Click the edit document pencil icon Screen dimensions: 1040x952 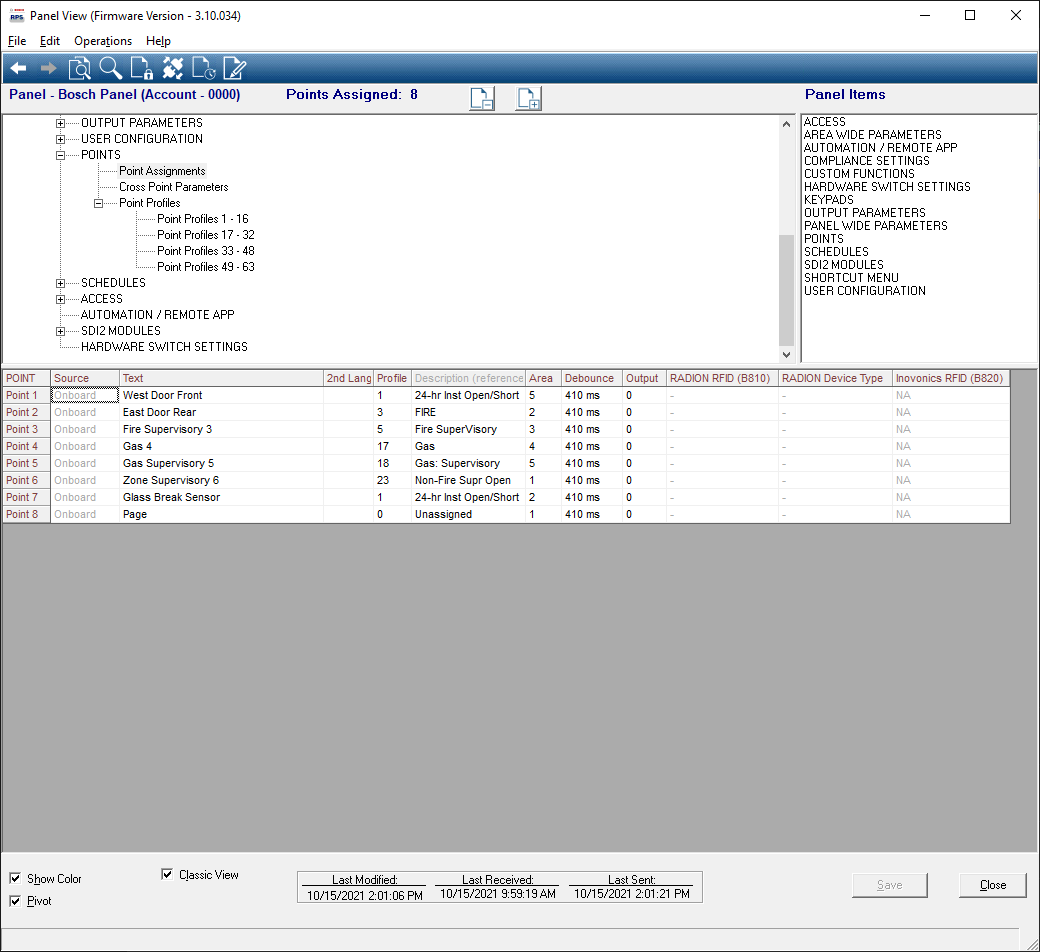[234, 69]
